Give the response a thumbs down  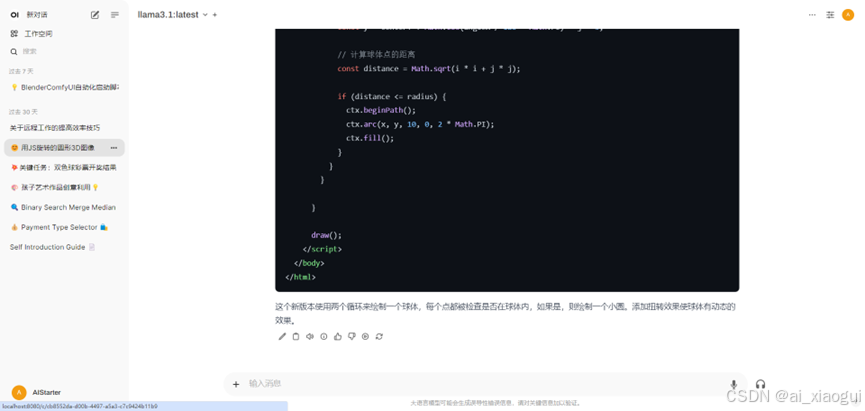pyautogui.click(x=352, y=337)
